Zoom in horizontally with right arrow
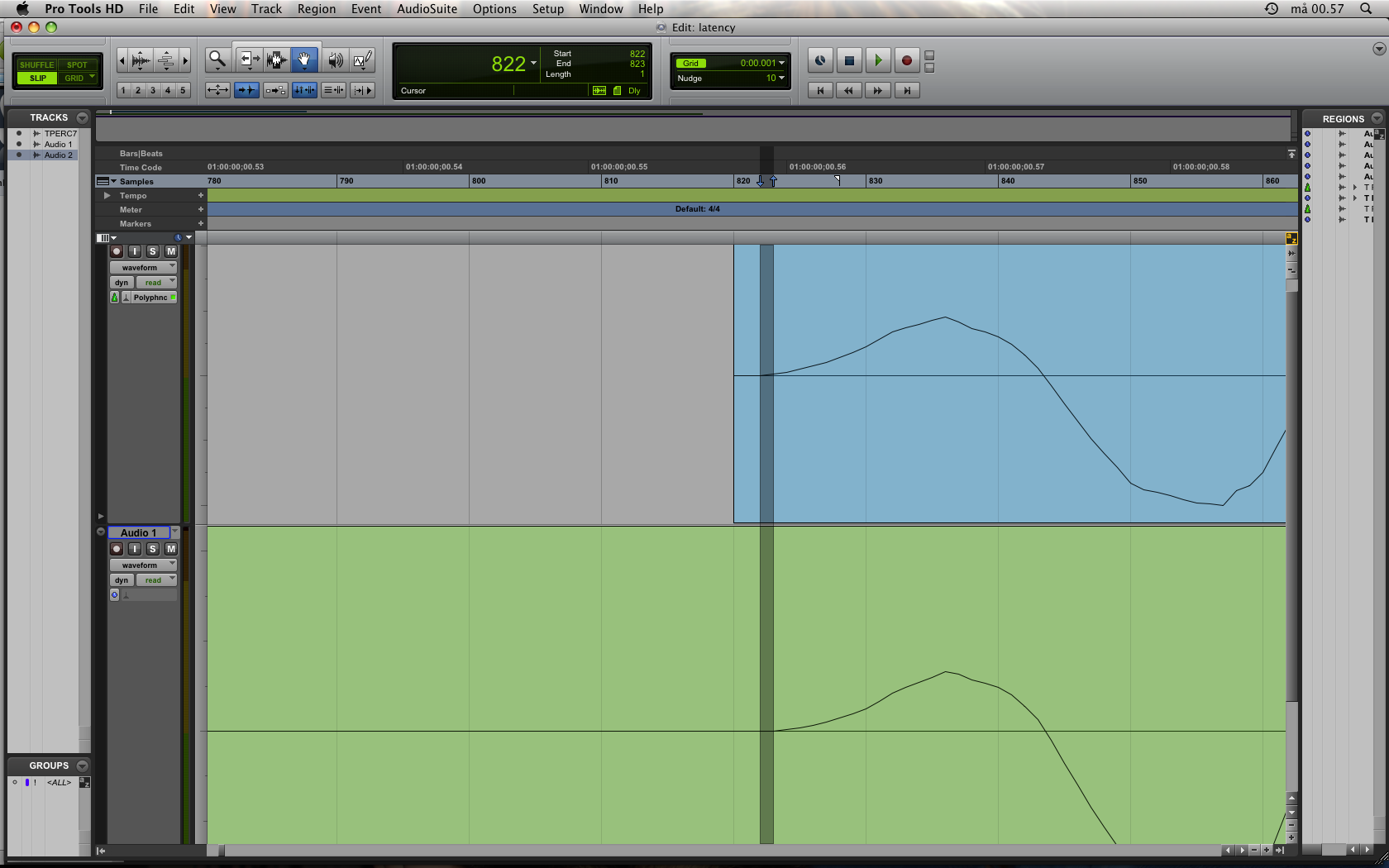This screenshot has width=1389, height=868. coord(185,60)
